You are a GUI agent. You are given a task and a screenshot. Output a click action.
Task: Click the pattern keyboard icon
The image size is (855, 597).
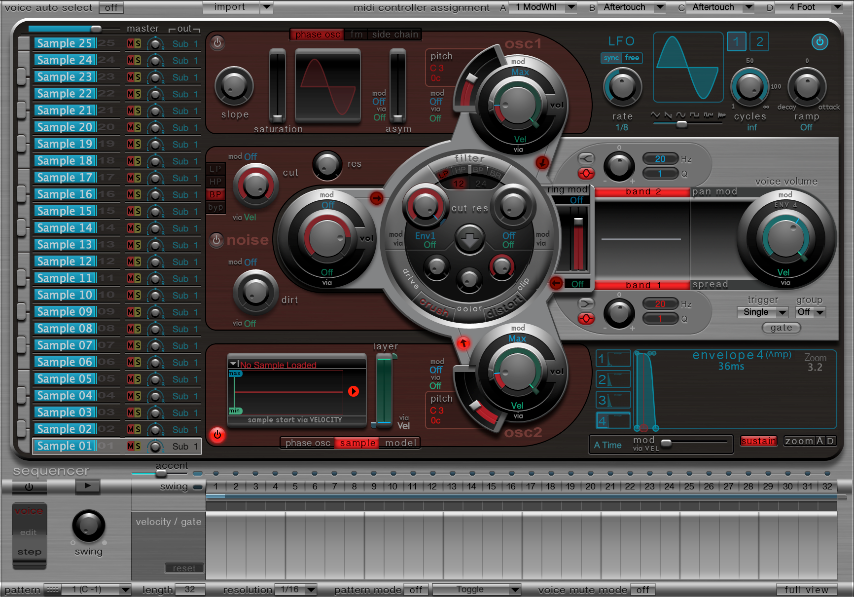tap(52, 589)
